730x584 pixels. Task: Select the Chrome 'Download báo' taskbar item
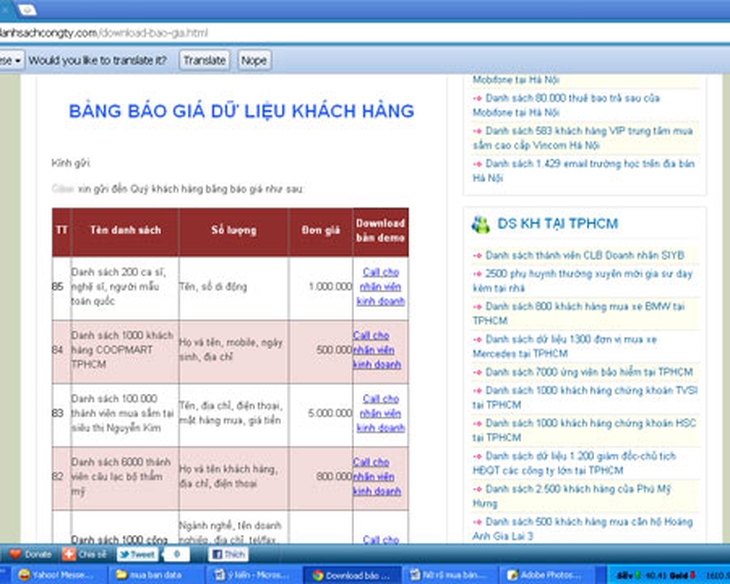[352, 575]
